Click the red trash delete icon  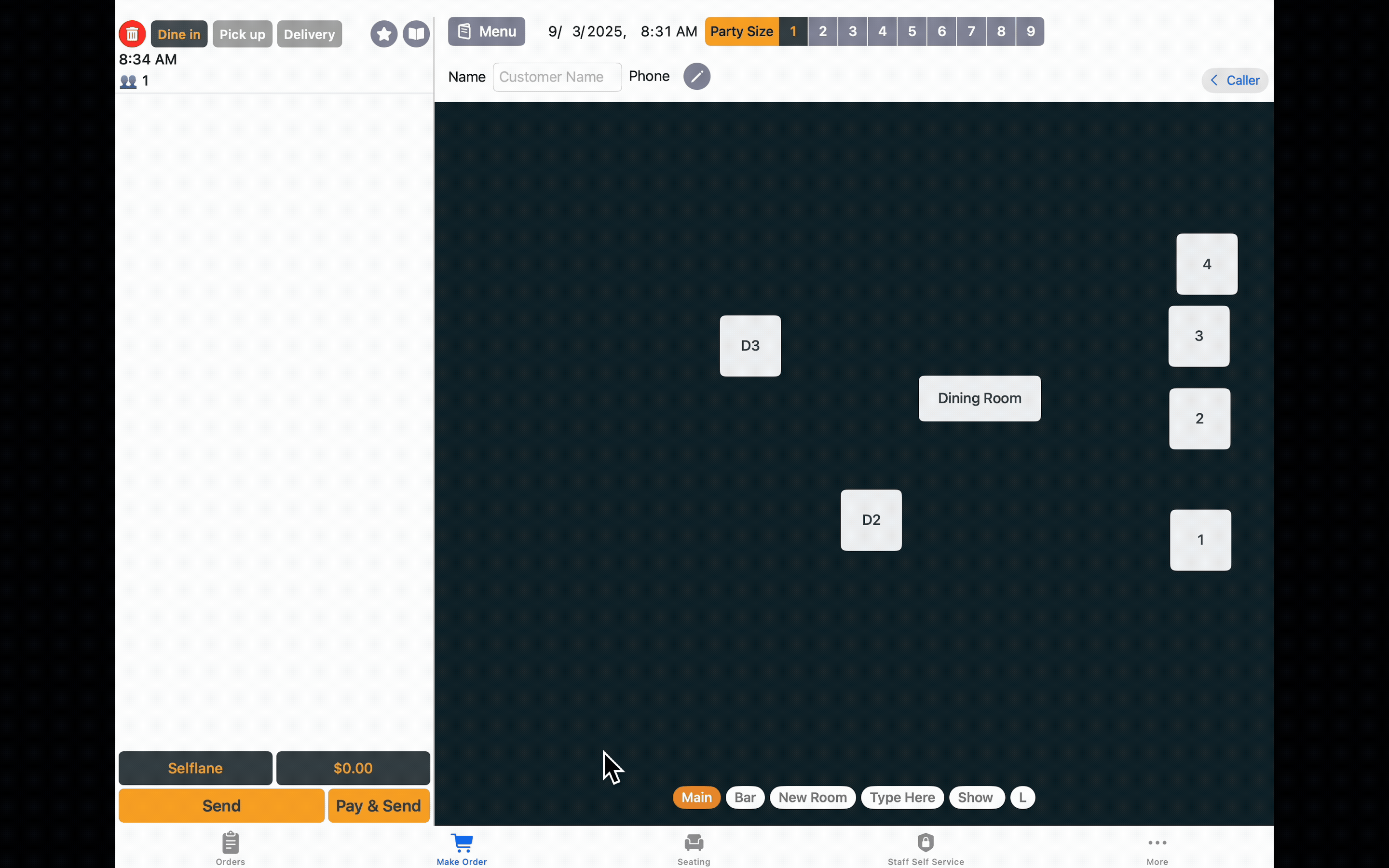point(132,34)
